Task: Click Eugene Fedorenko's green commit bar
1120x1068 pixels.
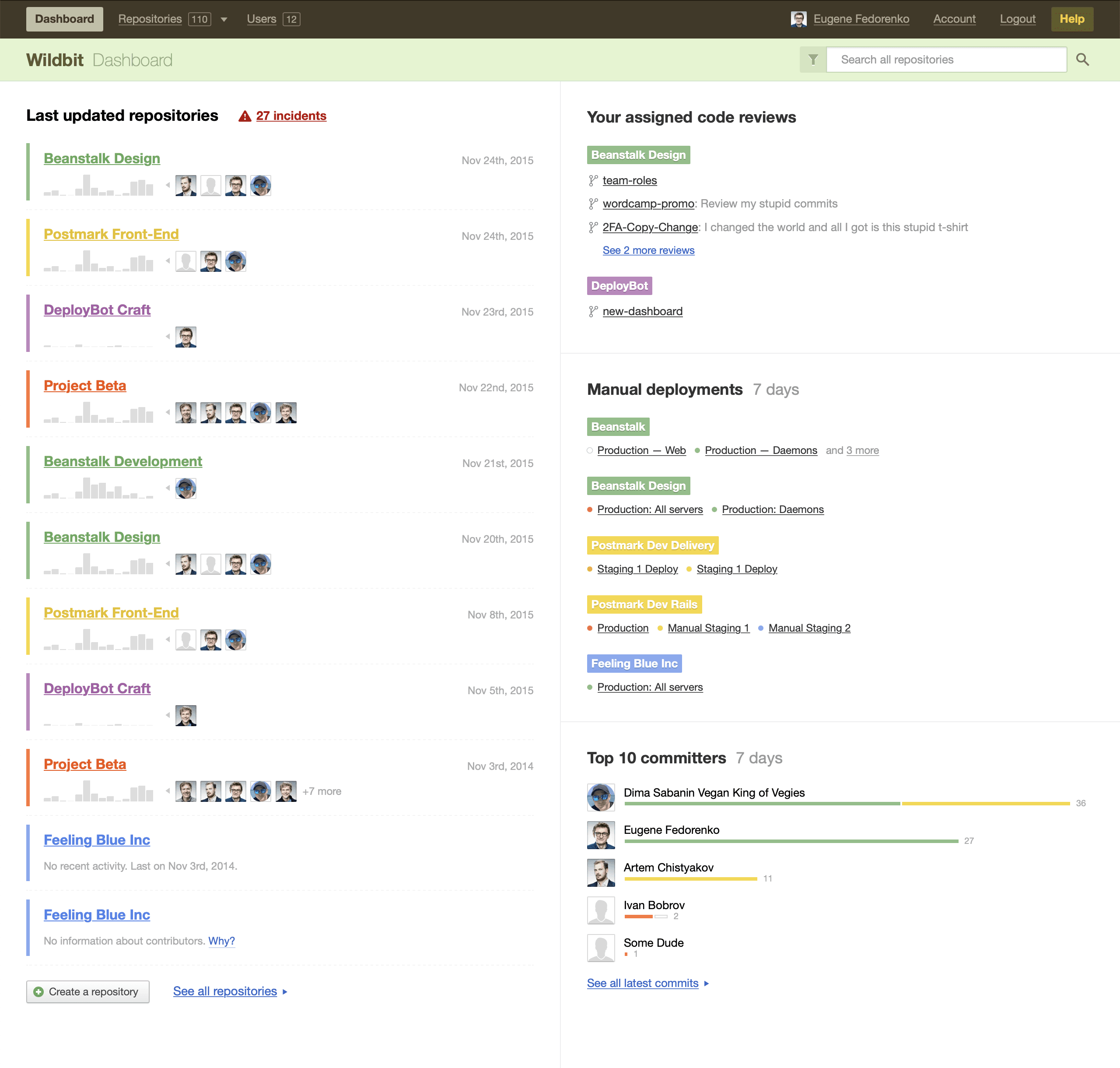Action: click(x=791, y=841)
